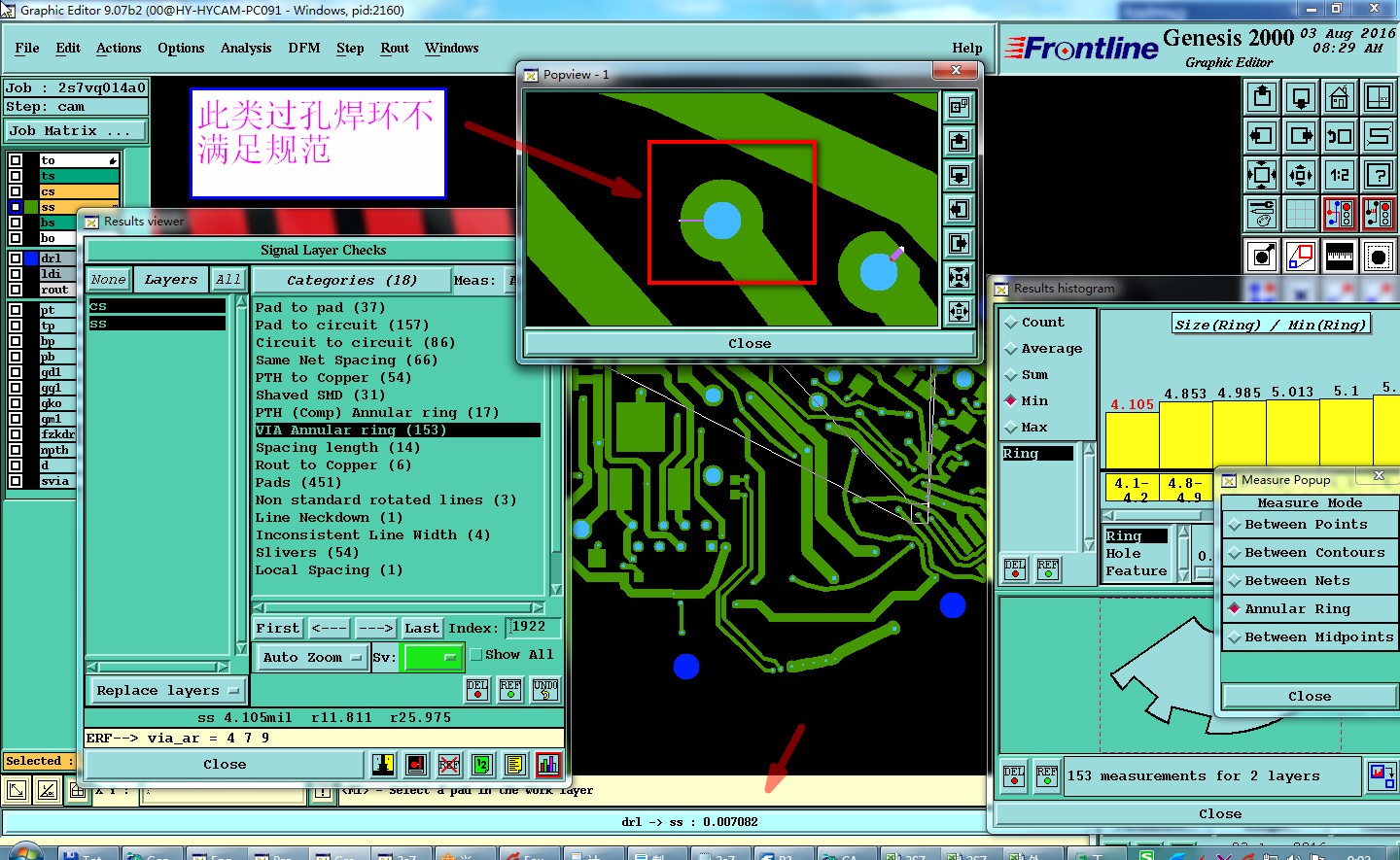
Task: Open the Help menu
Action: pyautogui.click(x=966, y=48)
